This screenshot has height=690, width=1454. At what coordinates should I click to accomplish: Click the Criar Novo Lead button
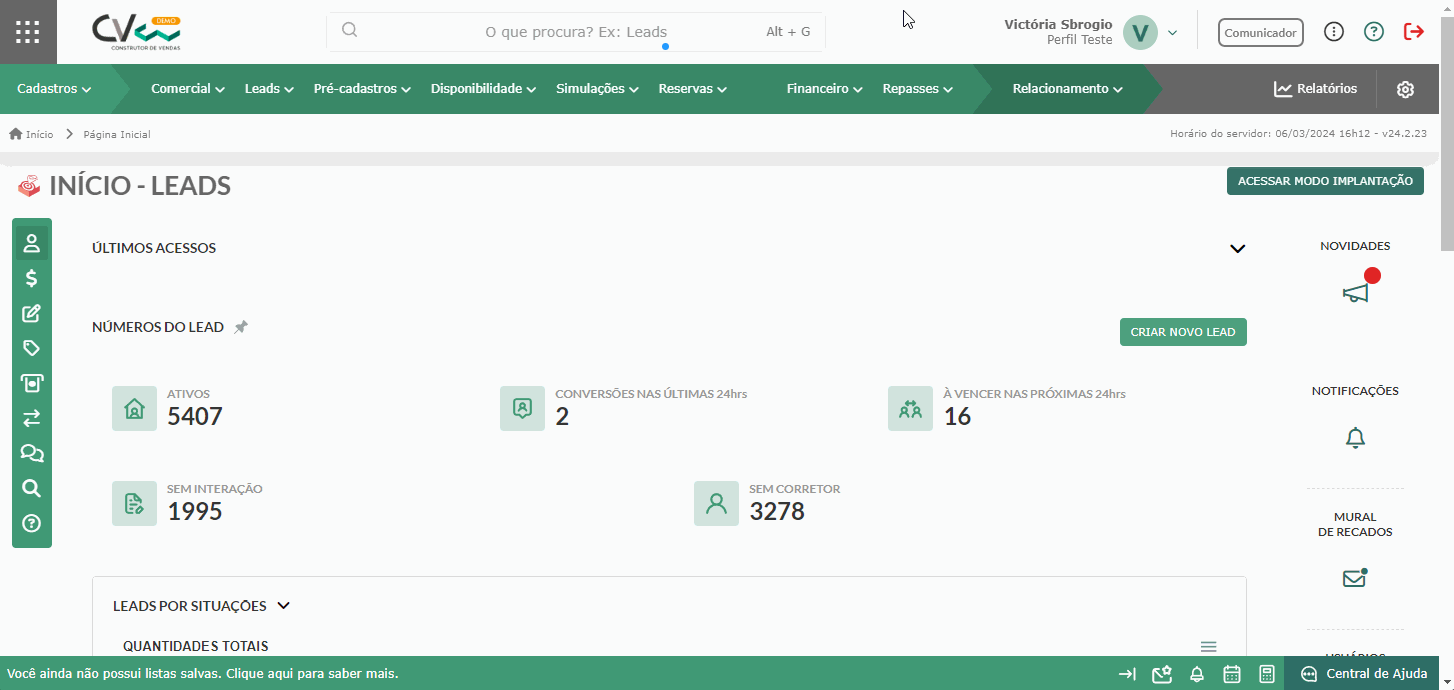pyautogui.click(x=1183, y=332)
